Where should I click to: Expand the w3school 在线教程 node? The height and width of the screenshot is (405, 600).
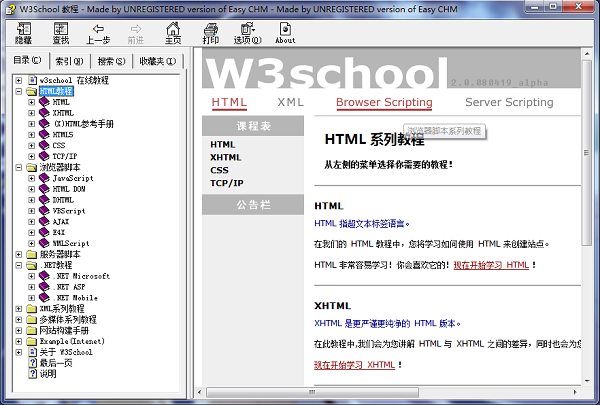19,80
